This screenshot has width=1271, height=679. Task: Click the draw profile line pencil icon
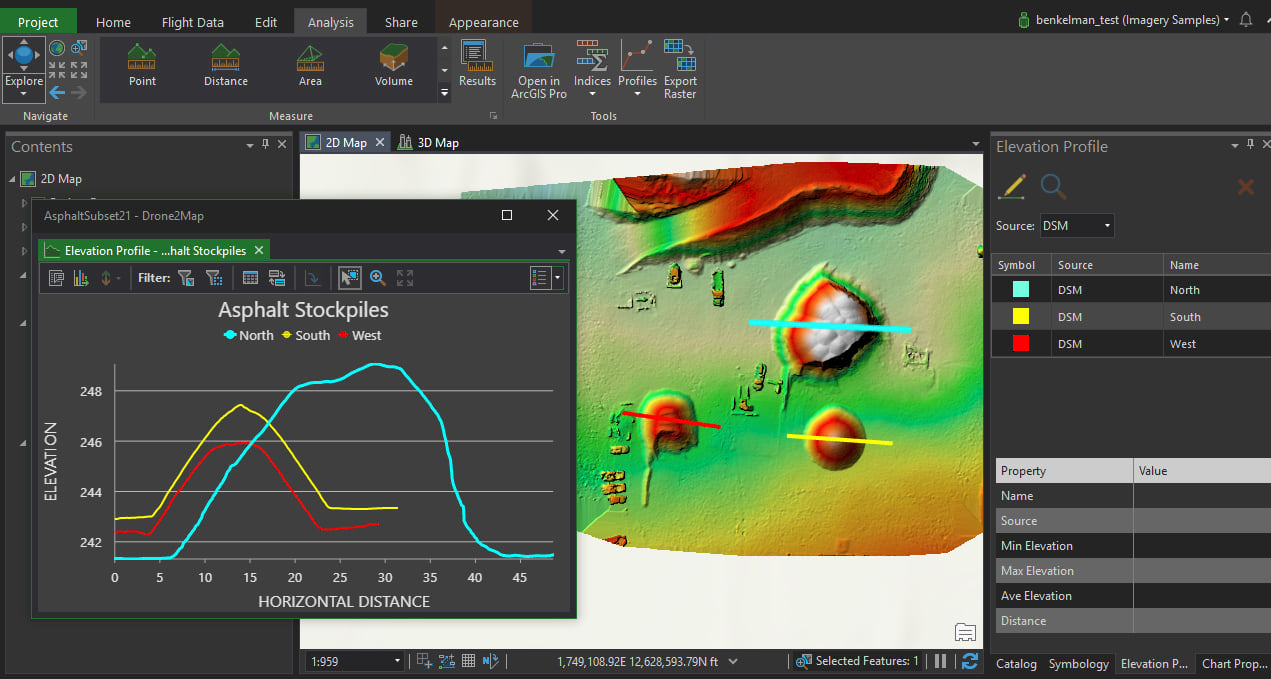(1013, 186)
